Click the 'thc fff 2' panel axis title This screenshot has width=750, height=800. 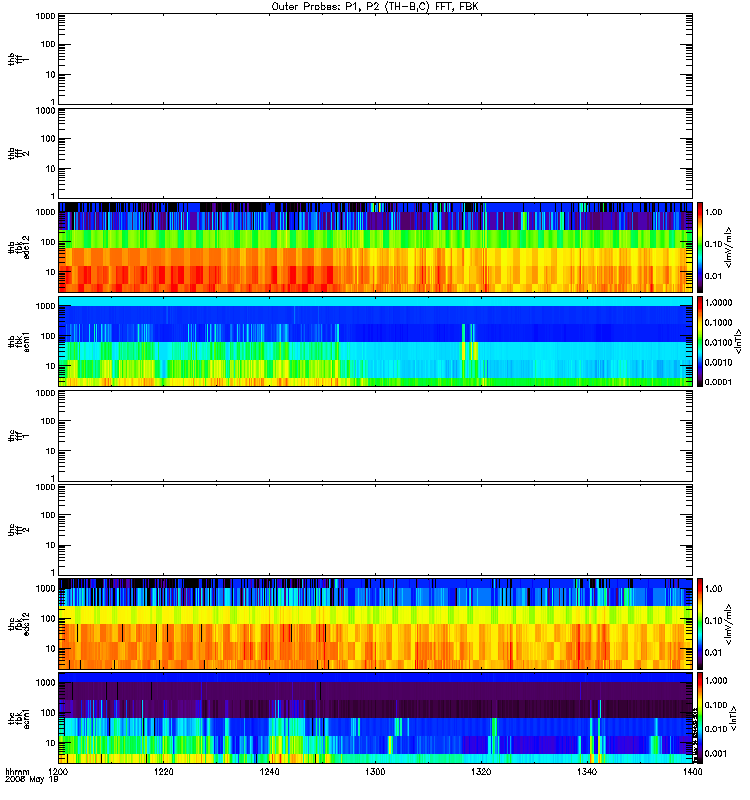[18, 530]
